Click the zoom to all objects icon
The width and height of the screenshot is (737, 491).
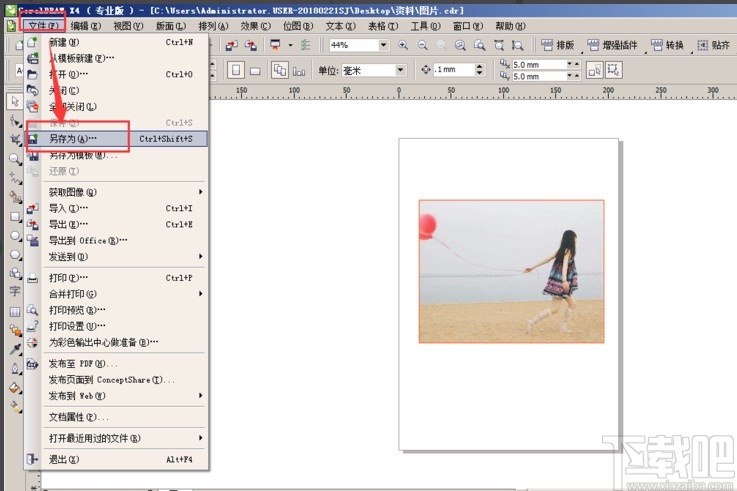coord(479,45)
